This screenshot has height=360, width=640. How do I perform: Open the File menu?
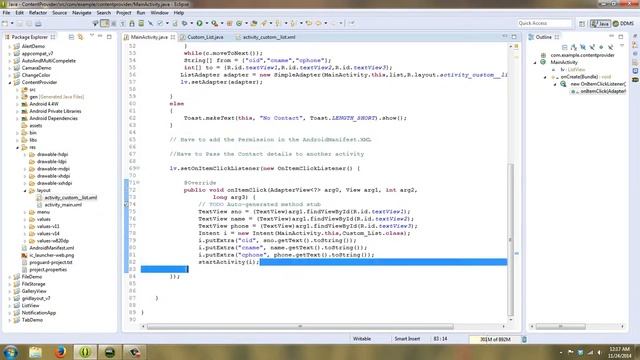coord(7,13)
